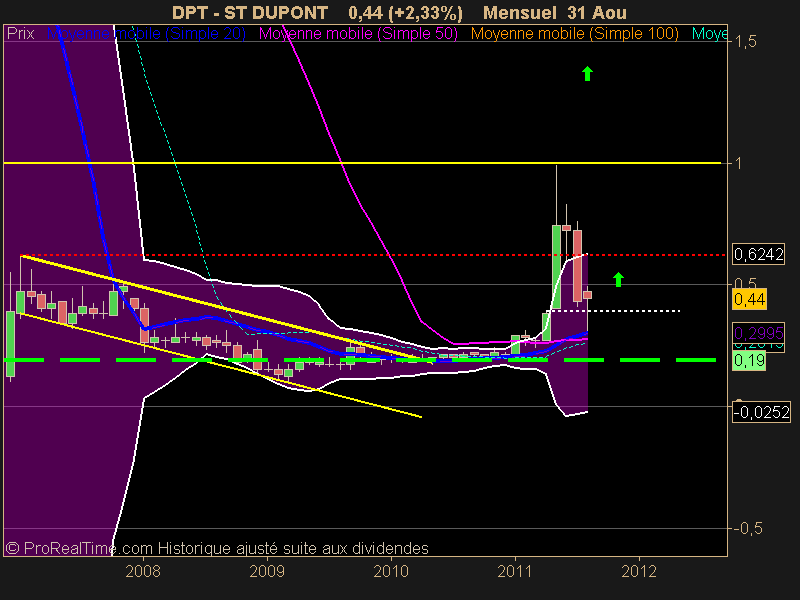Click the 2012 label on time axis

point(639,571)
